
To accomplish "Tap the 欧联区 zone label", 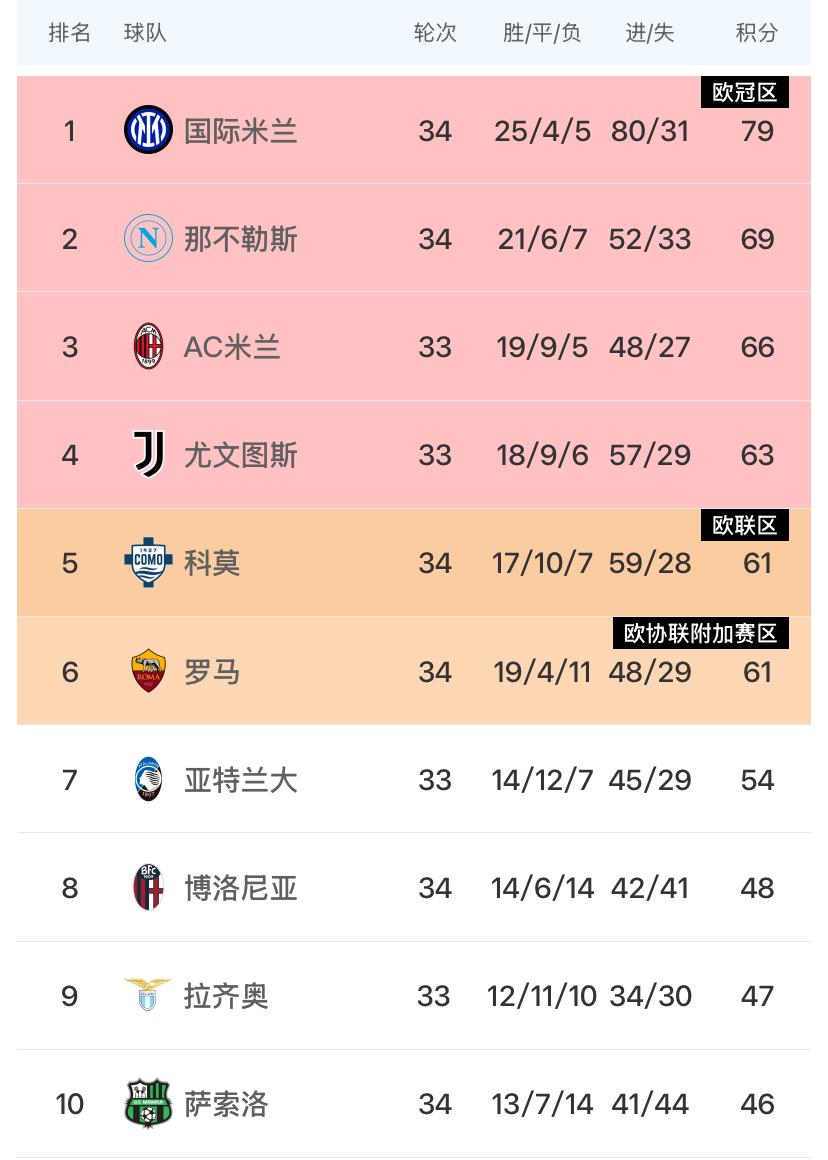I will (x=744, y=525).
